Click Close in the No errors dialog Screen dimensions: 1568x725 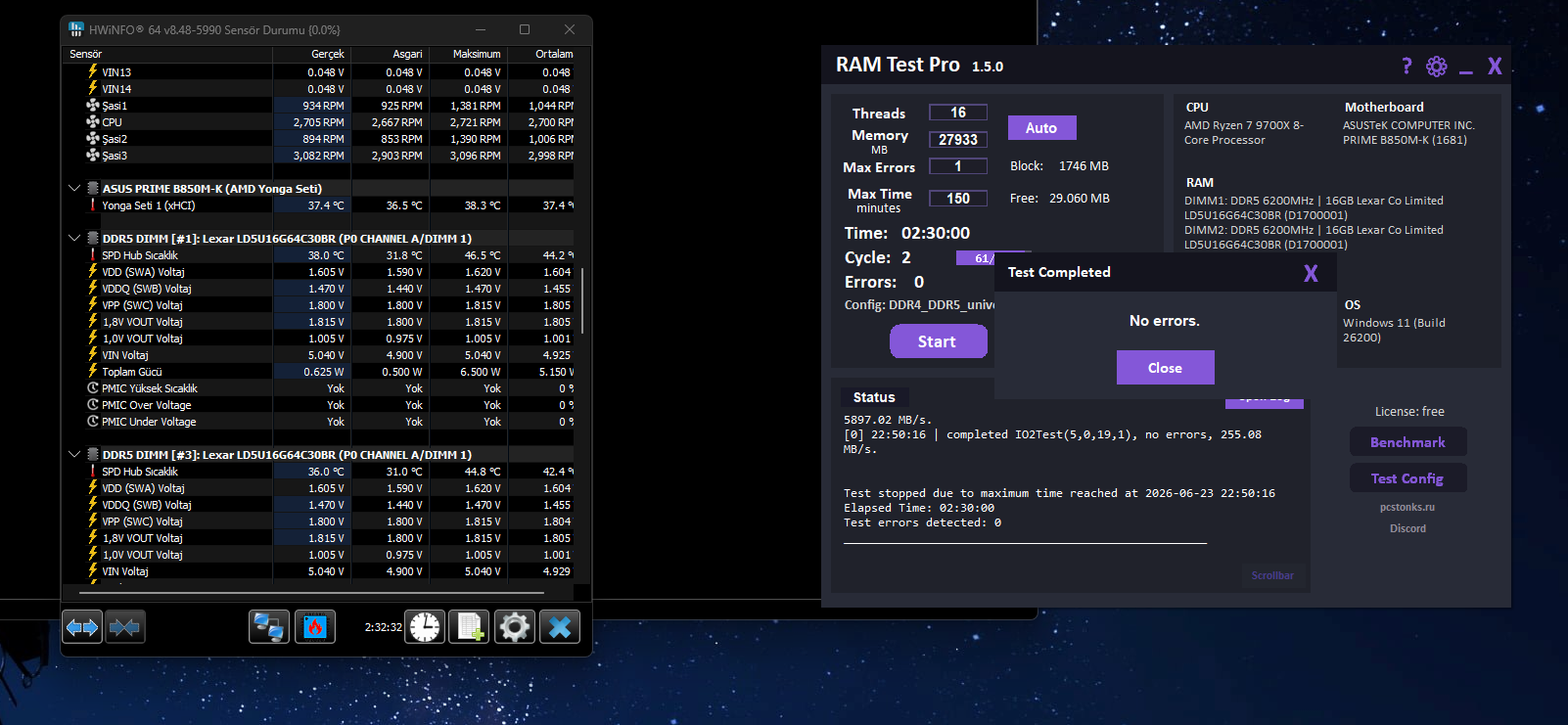1165,368
